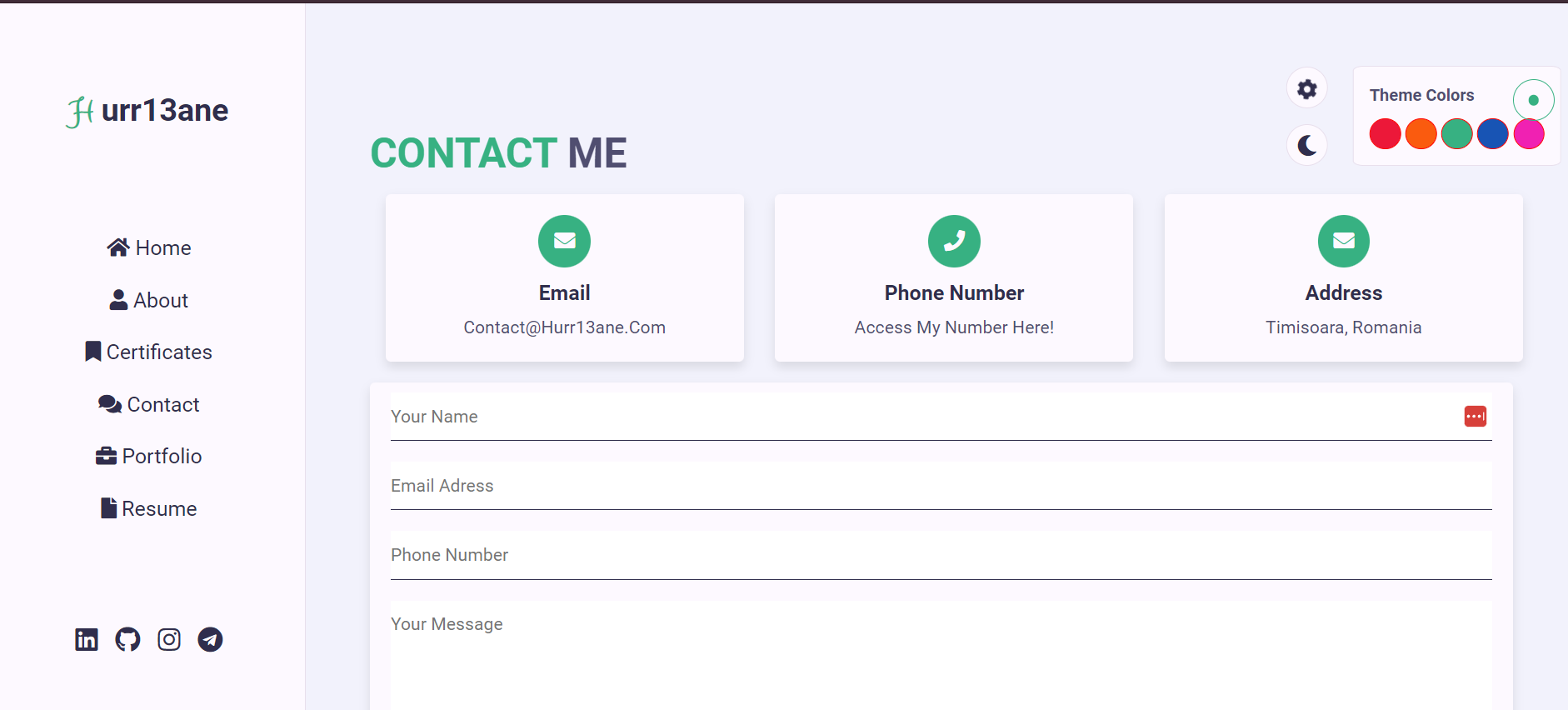Open the About section

(x=149, y=300)
